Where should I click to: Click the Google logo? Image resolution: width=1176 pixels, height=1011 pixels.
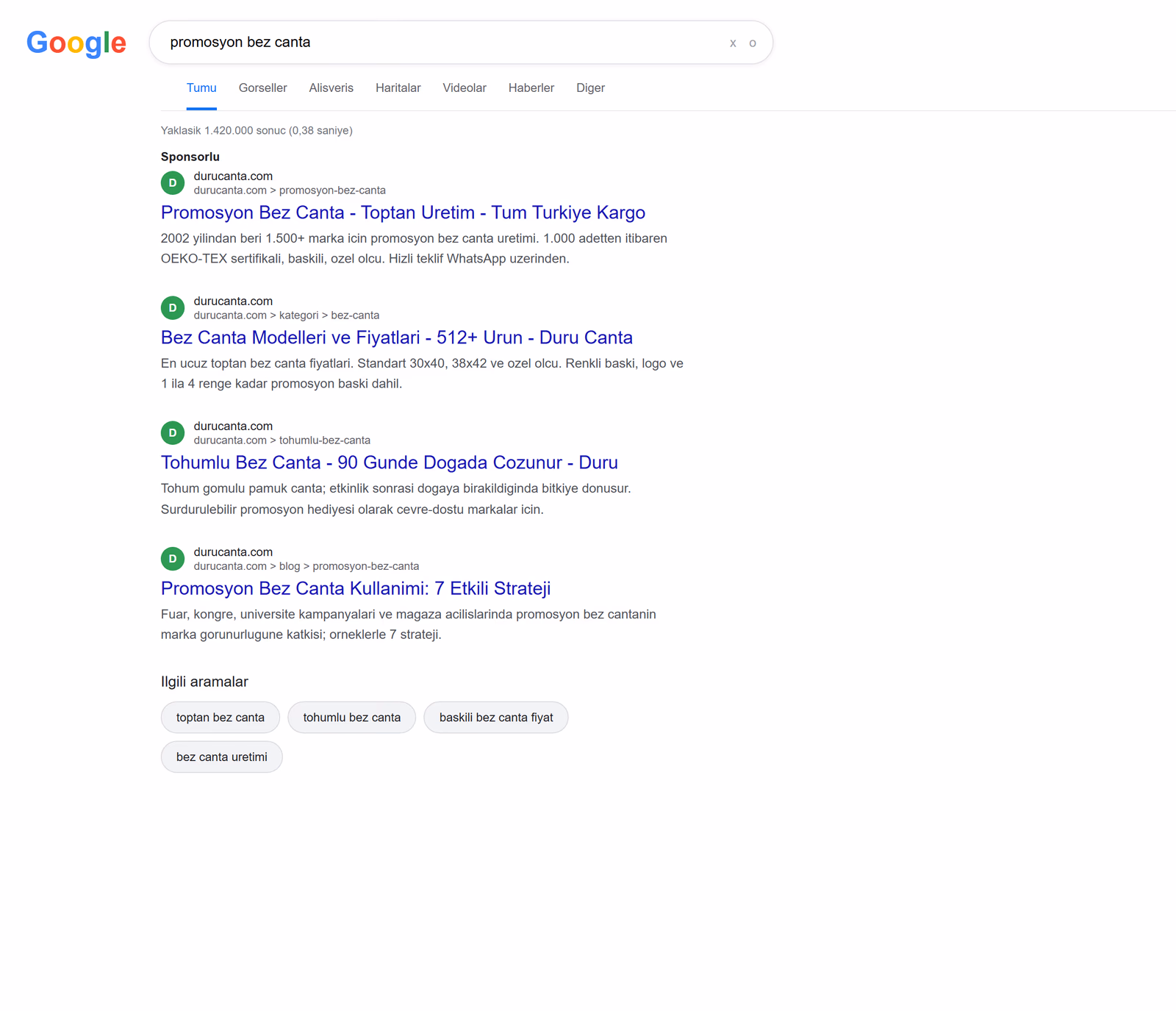[76, 43]
